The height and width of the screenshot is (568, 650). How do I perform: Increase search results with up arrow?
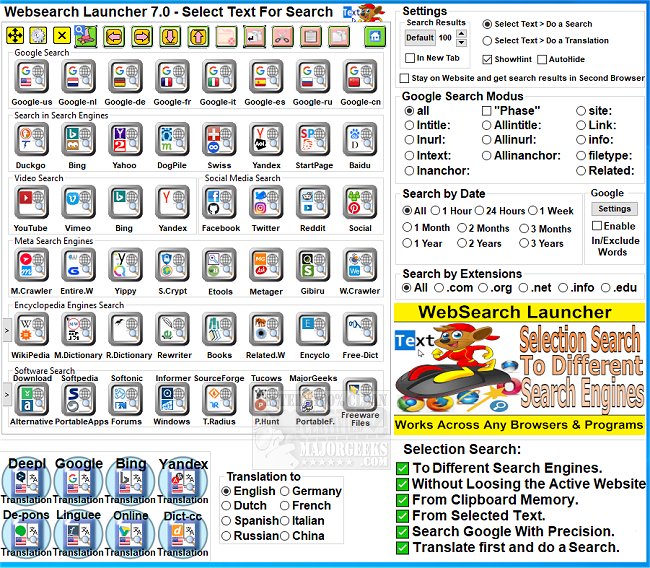pyautogui.click(x=461, y=33)
